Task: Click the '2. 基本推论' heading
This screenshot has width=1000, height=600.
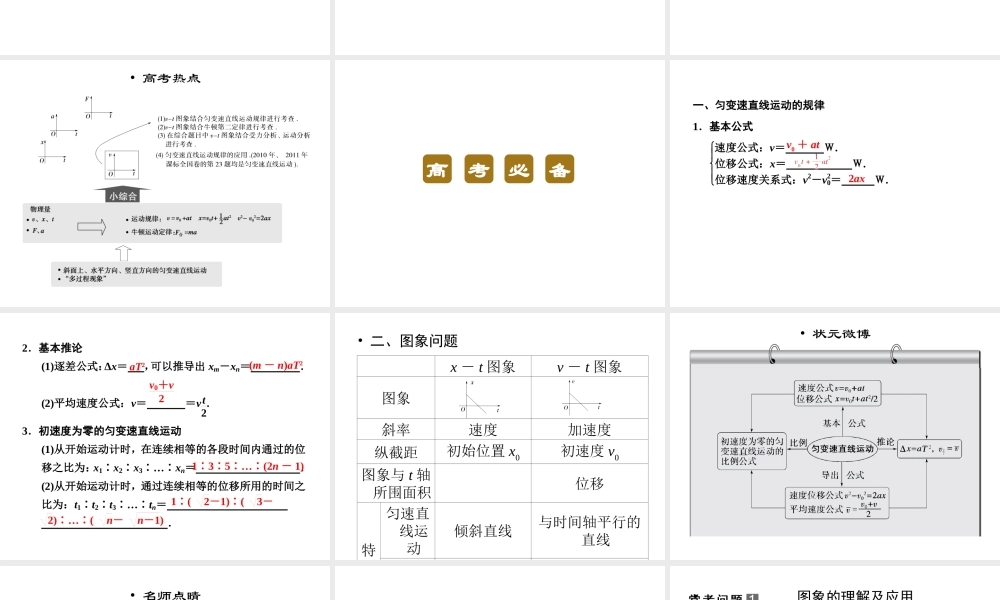Action: (x=52, y=348)
